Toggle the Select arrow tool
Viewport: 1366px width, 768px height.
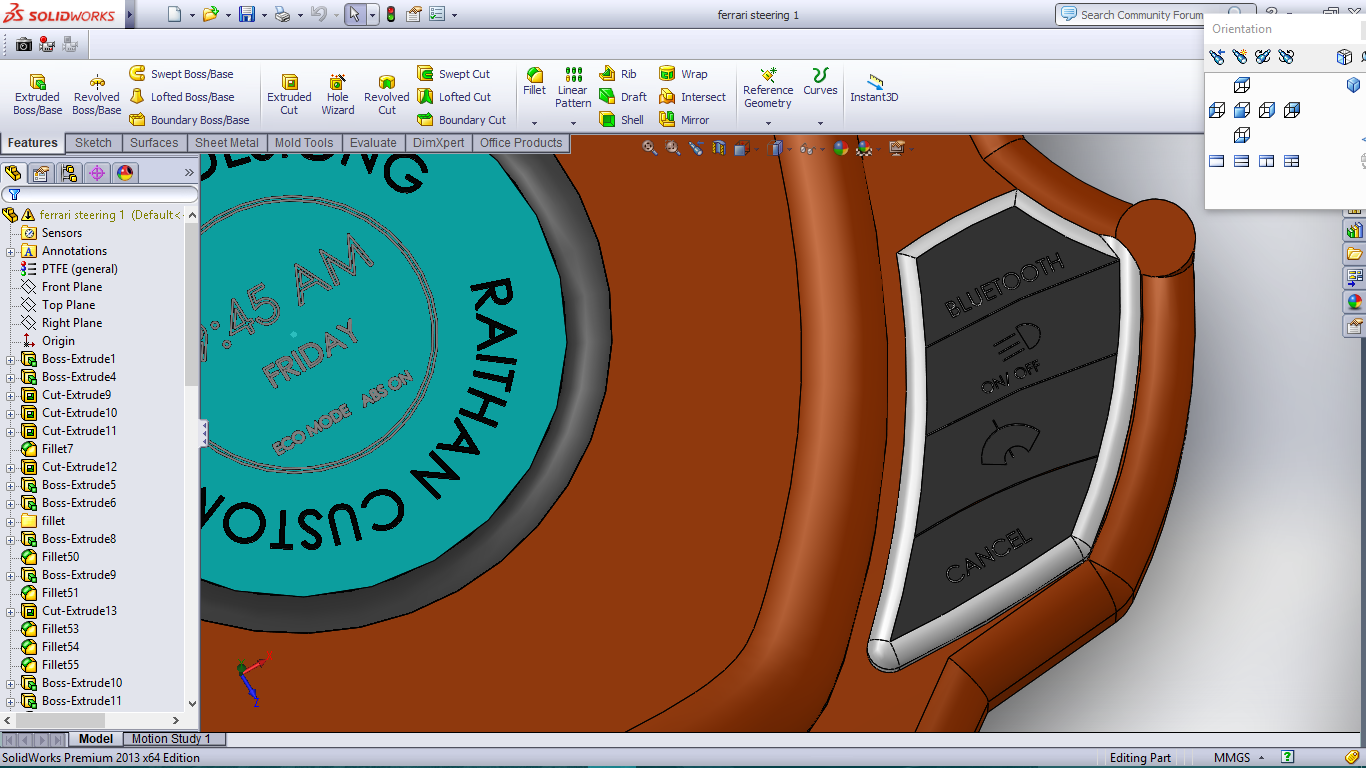(354, 14)
